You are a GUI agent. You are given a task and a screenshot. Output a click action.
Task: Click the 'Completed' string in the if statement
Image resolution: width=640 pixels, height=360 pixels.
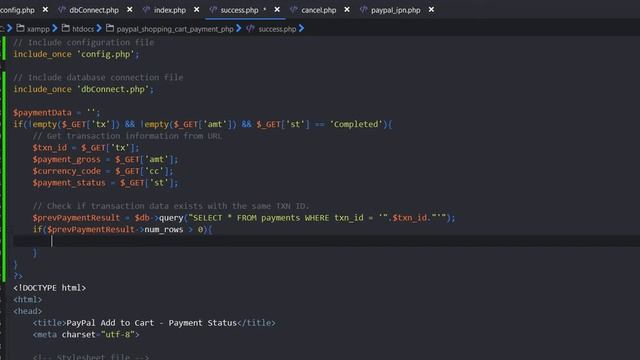(356, 124)
